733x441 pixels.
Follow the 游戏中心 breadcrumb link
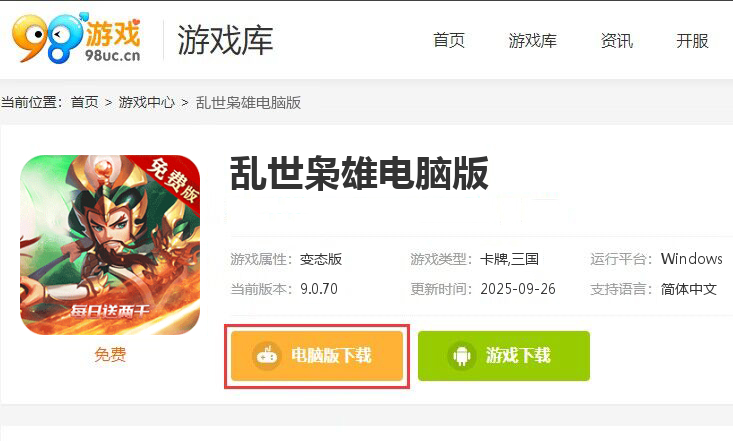coord(147,102)
